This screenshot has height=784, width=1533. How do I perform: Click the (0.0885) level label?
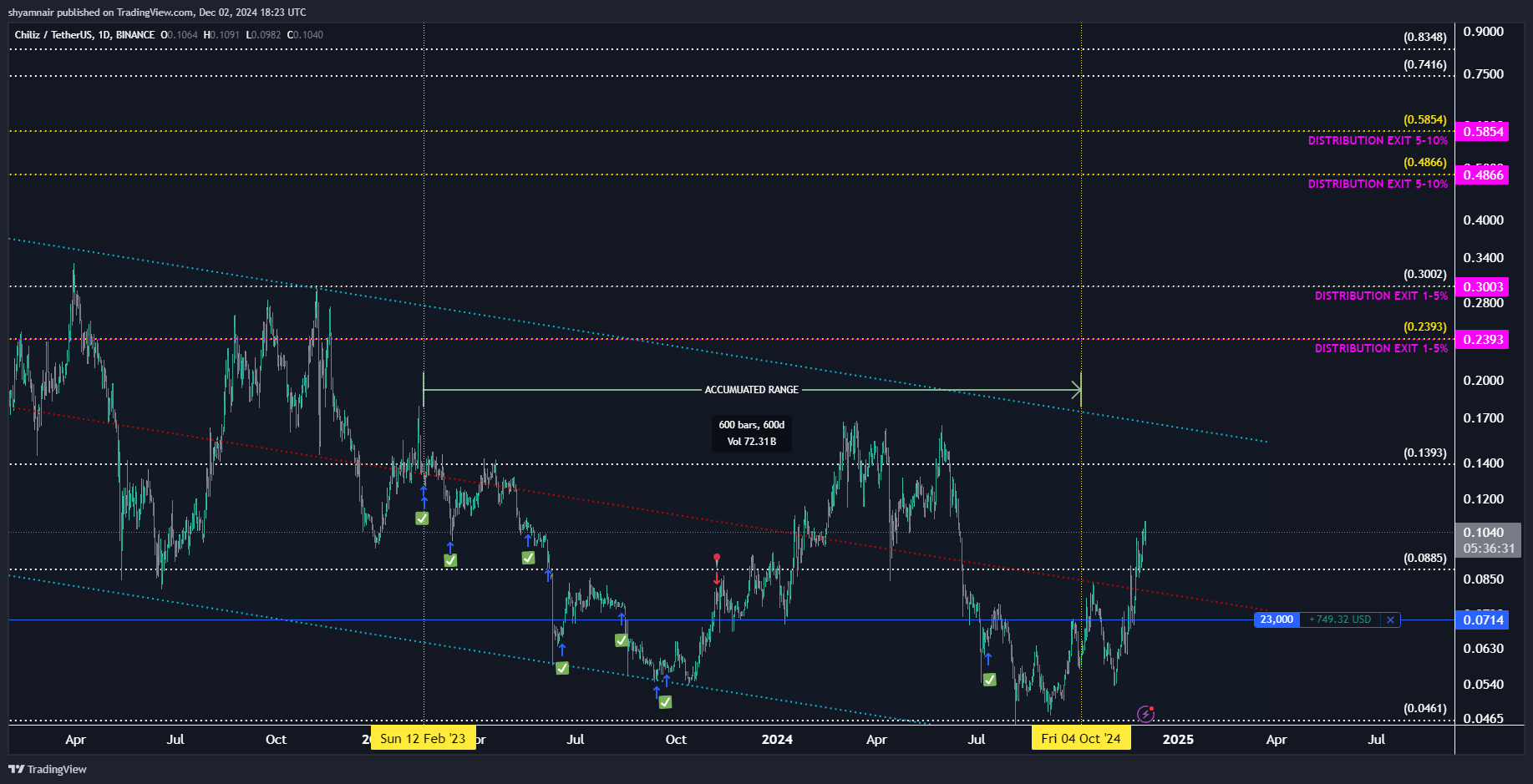(x=1424, y=559)
